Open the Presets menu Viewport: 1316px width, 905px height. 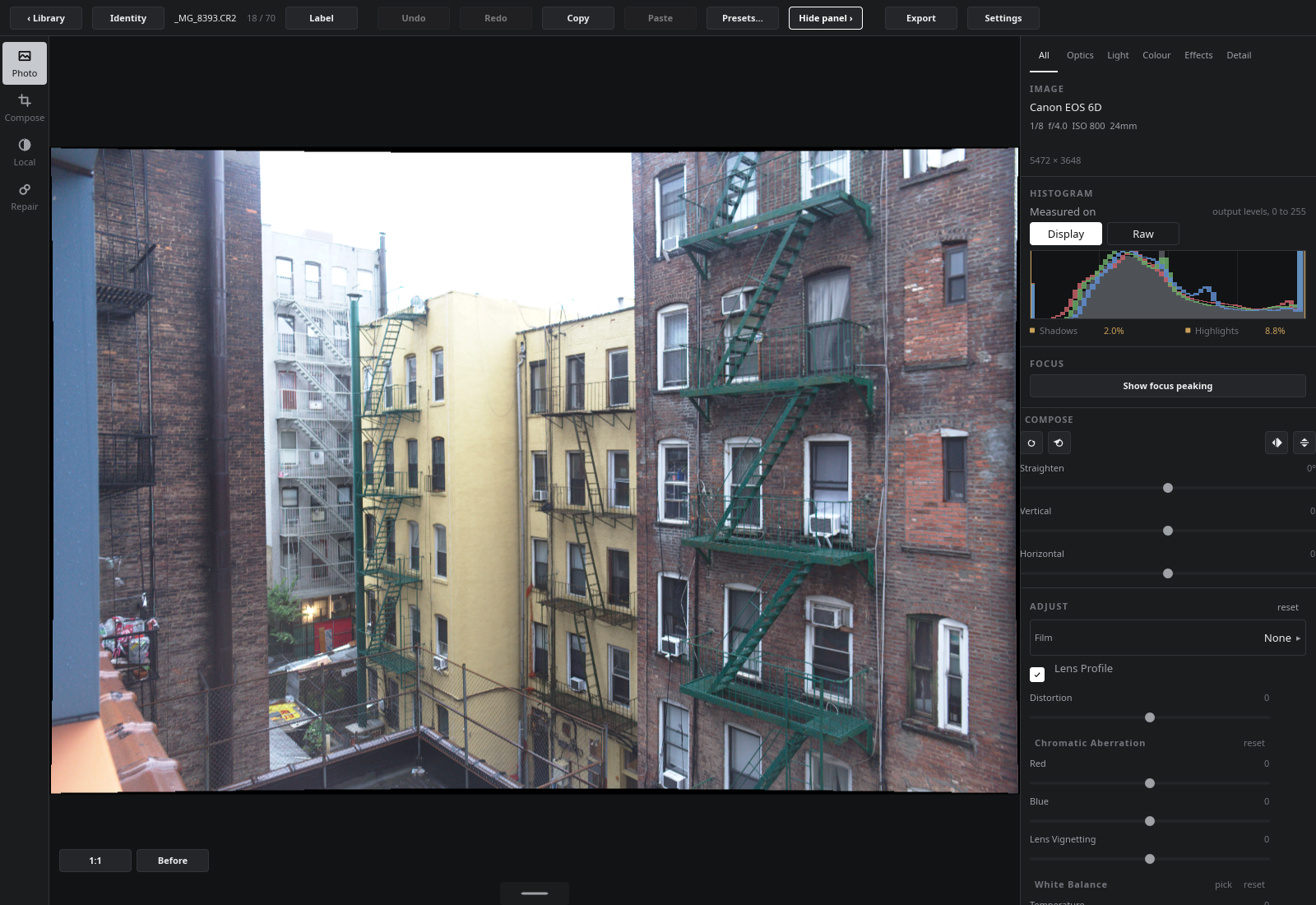(x=743, y=18)
